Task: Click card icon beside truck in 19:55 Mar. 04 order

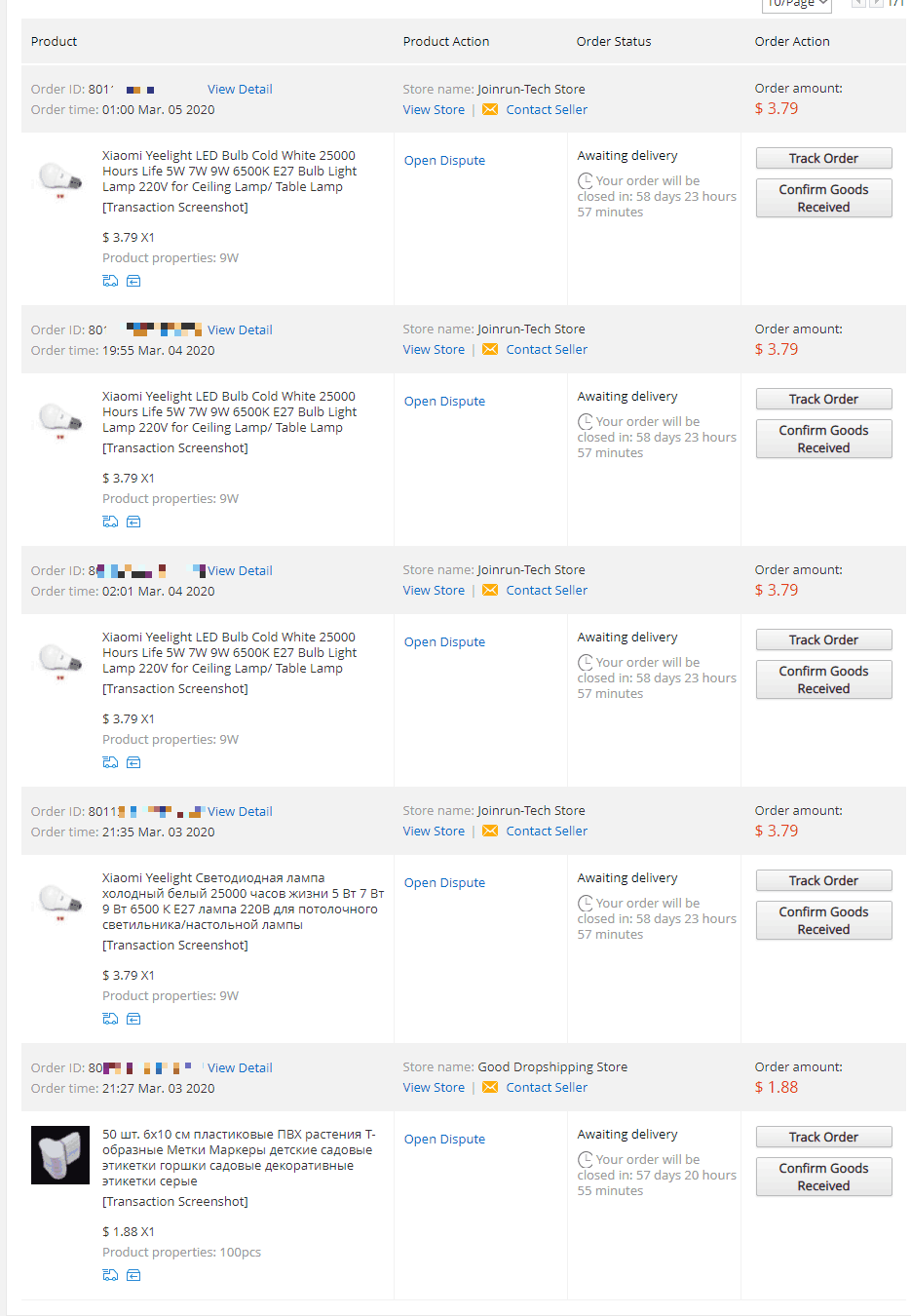Action: point(133,522)
